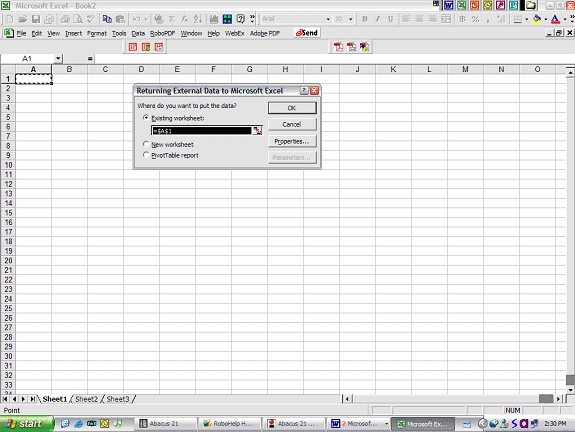The height and width of the screenshot is (432, 575).
Task: Select the Existing worksheet radio button
Action: (146, 118)
